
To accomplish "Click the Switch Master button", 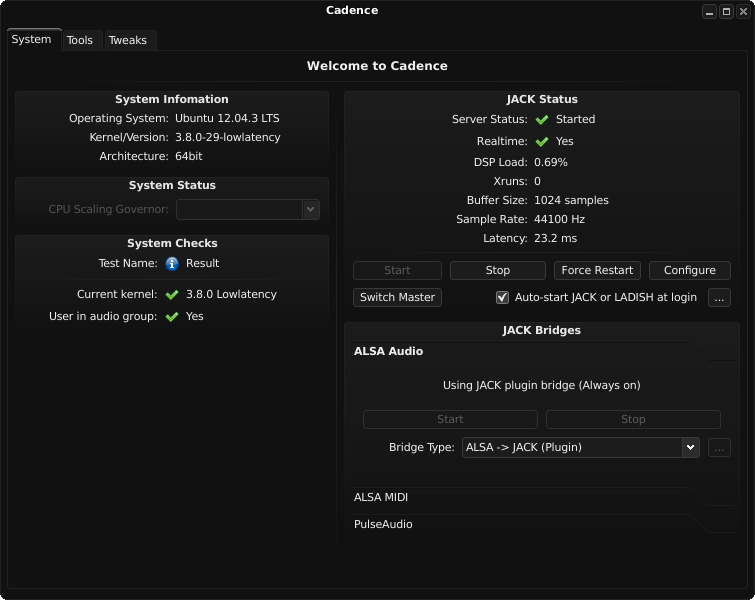I will pos(397,298).
